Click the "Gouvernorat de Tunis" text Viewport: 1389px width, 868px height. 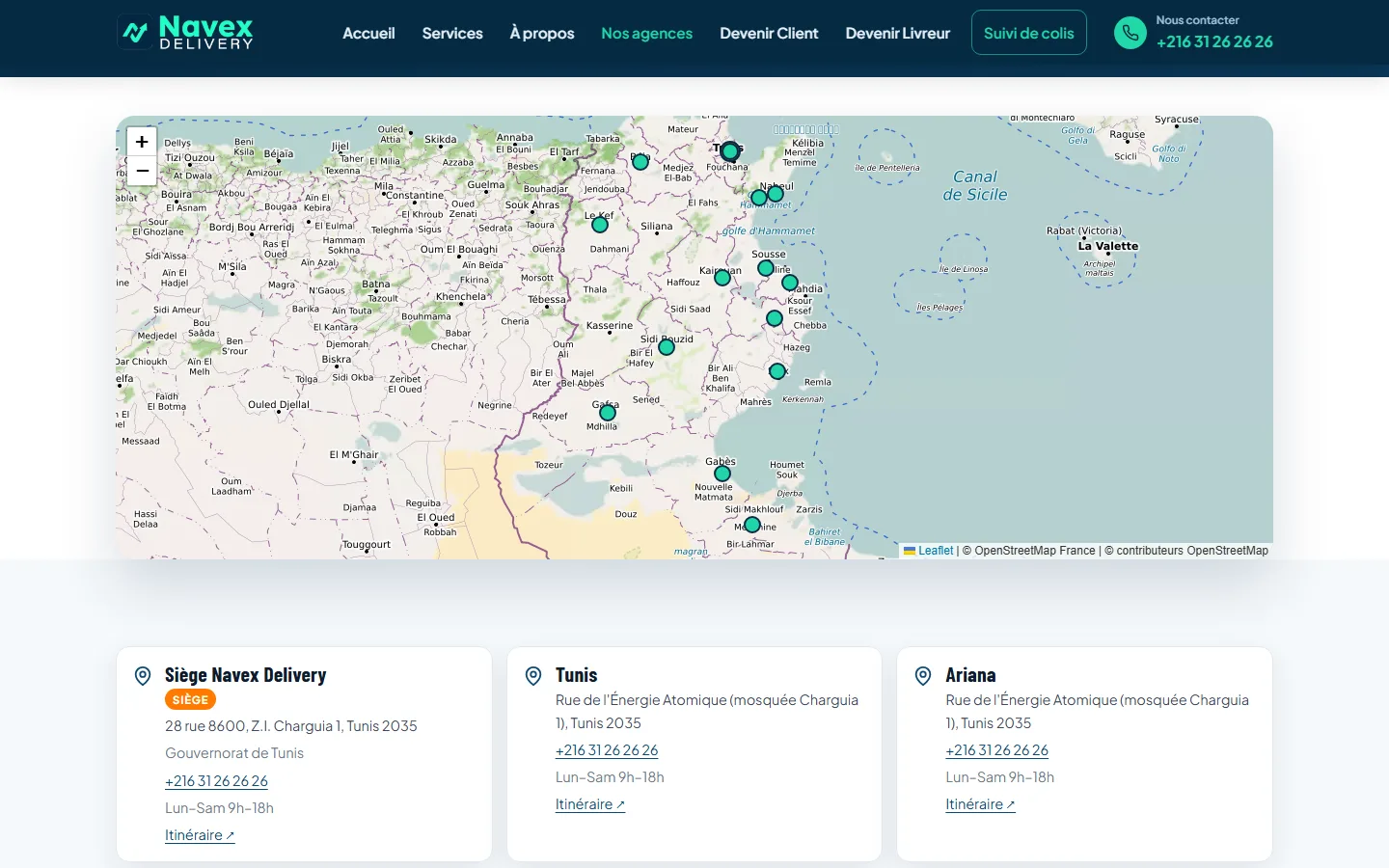click(234, 753)
